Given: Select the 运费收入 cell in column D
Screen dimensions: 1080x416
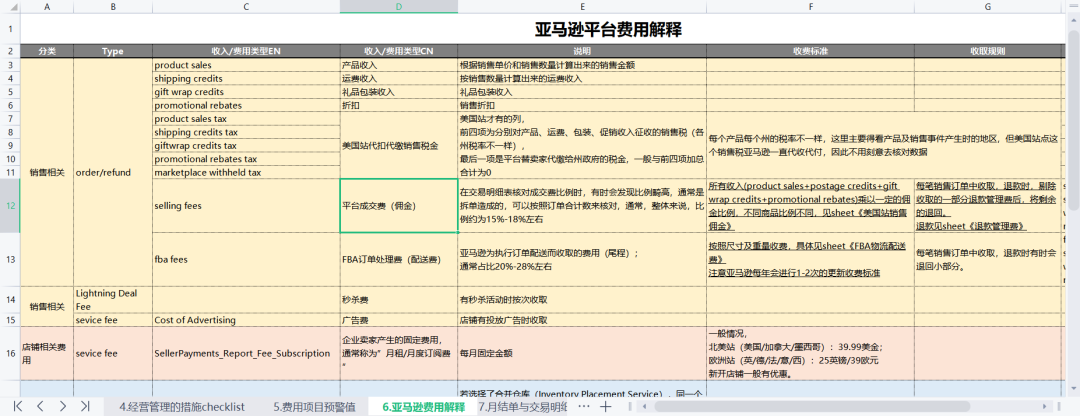Looking at the screenshot, I should 399,79.
